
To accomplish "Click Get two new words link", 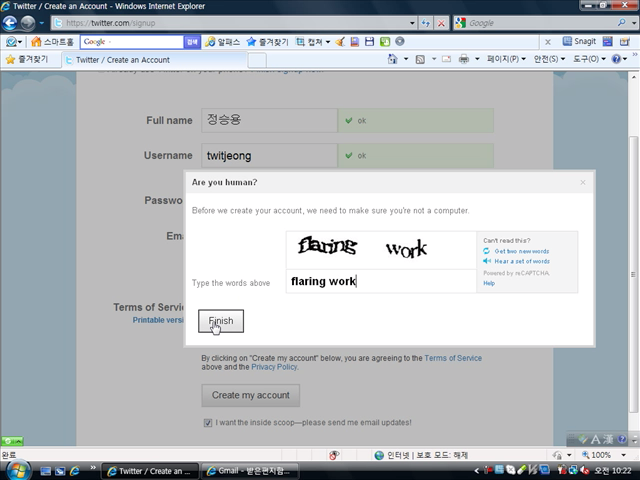I will (x=522, y=251).
